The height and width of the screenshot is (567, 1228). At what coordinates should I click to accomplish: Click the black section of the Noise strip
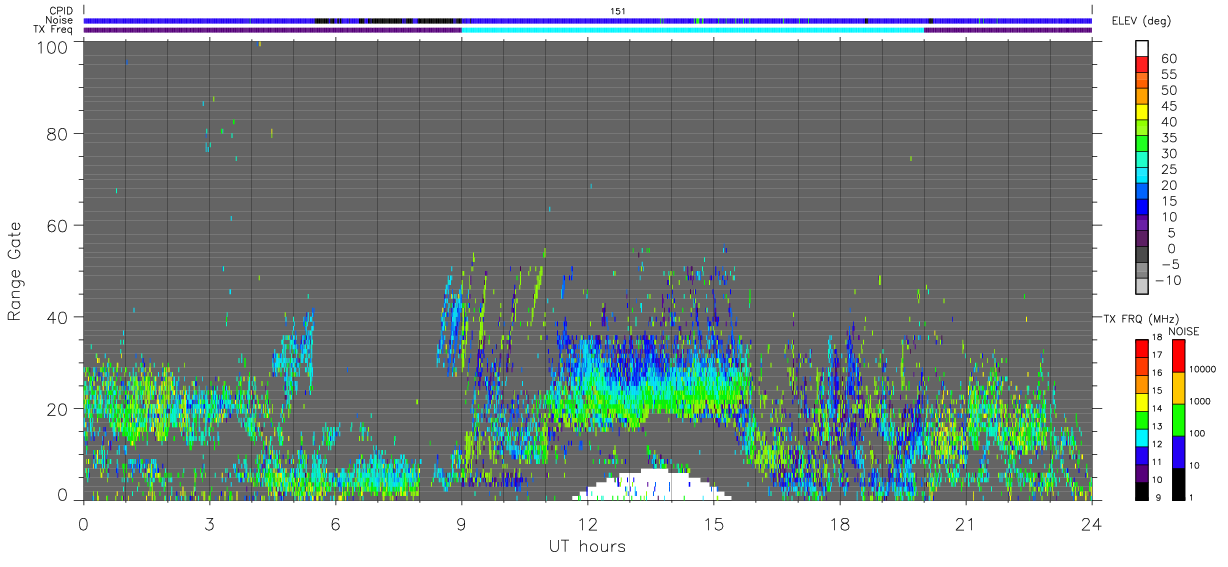388,20
